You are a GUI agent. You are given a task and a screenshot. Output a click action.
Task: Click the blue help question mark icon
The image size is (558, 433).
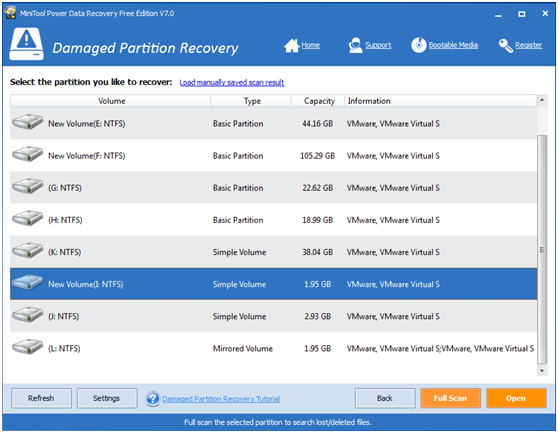coord(153,398)
